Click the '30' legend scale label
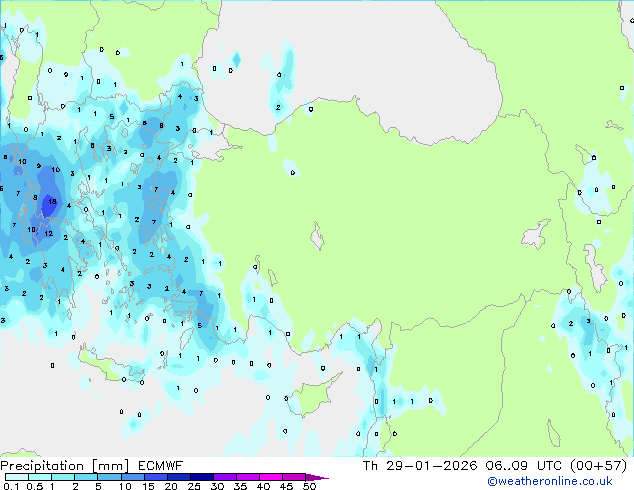Viewport: 634px width, 490px height. click(217, 486)
